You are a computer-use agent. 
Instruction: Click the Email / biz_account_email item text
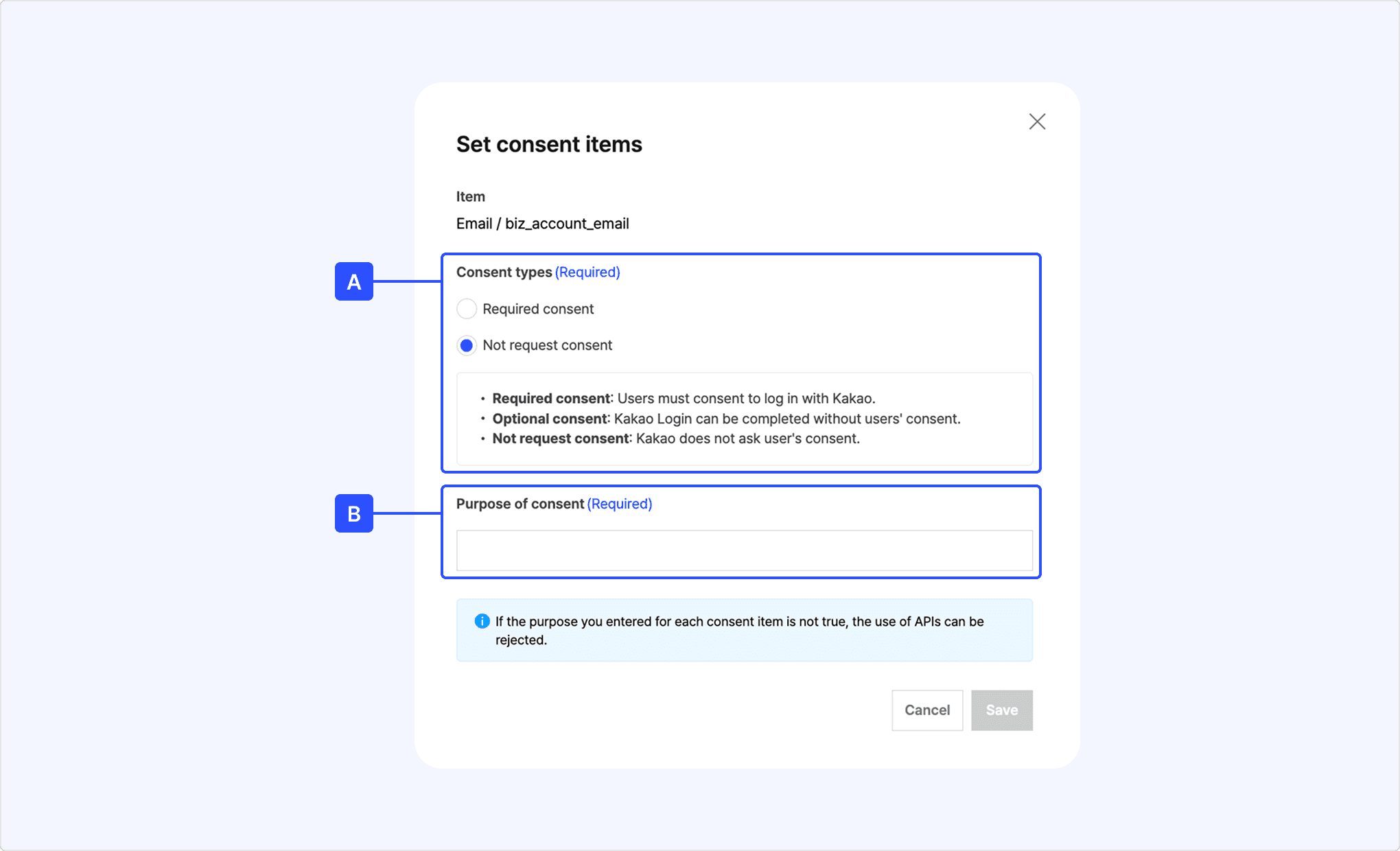542,224
